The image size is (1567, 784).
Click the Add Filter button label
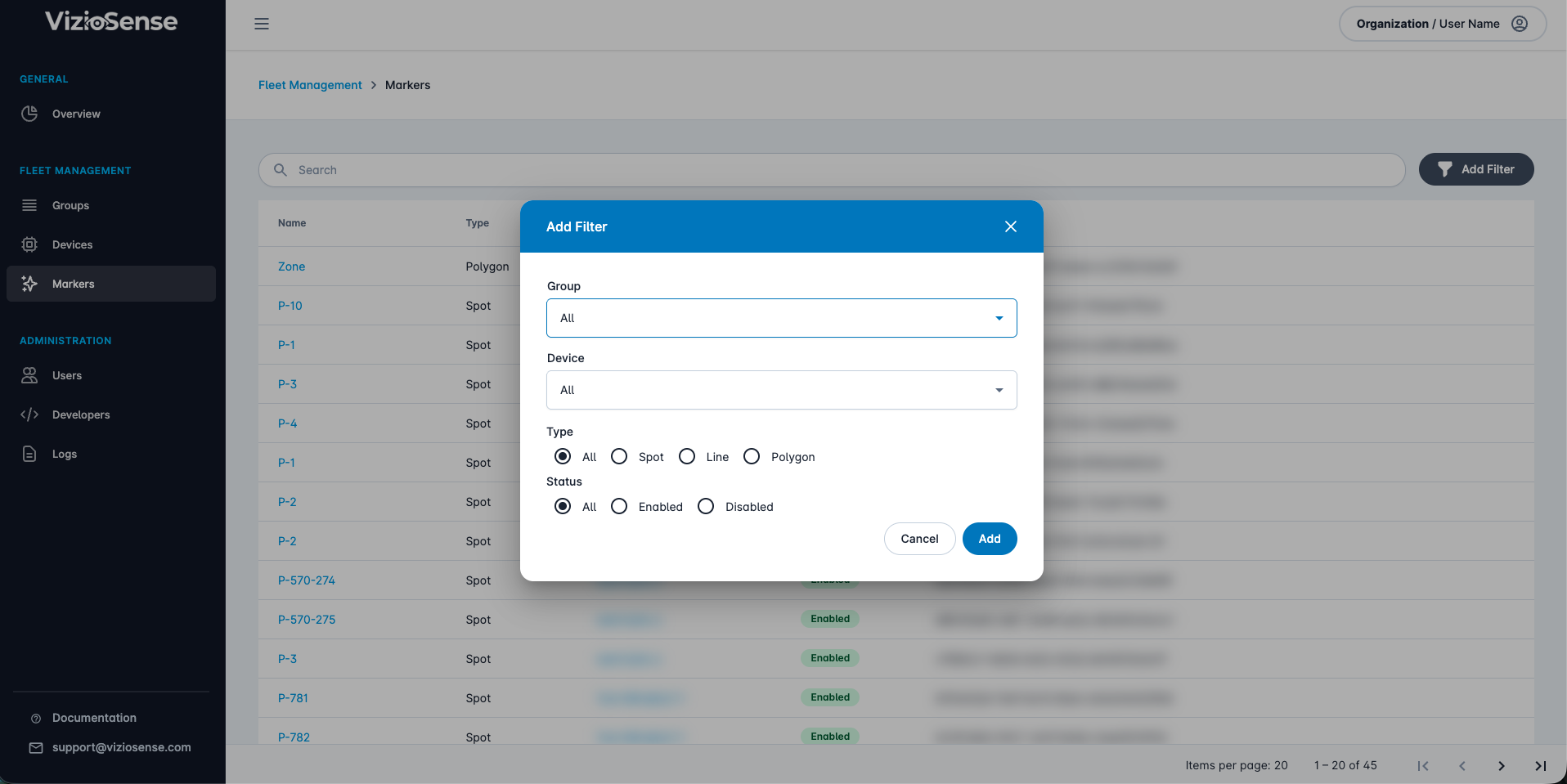click(x=1488, y=169)
